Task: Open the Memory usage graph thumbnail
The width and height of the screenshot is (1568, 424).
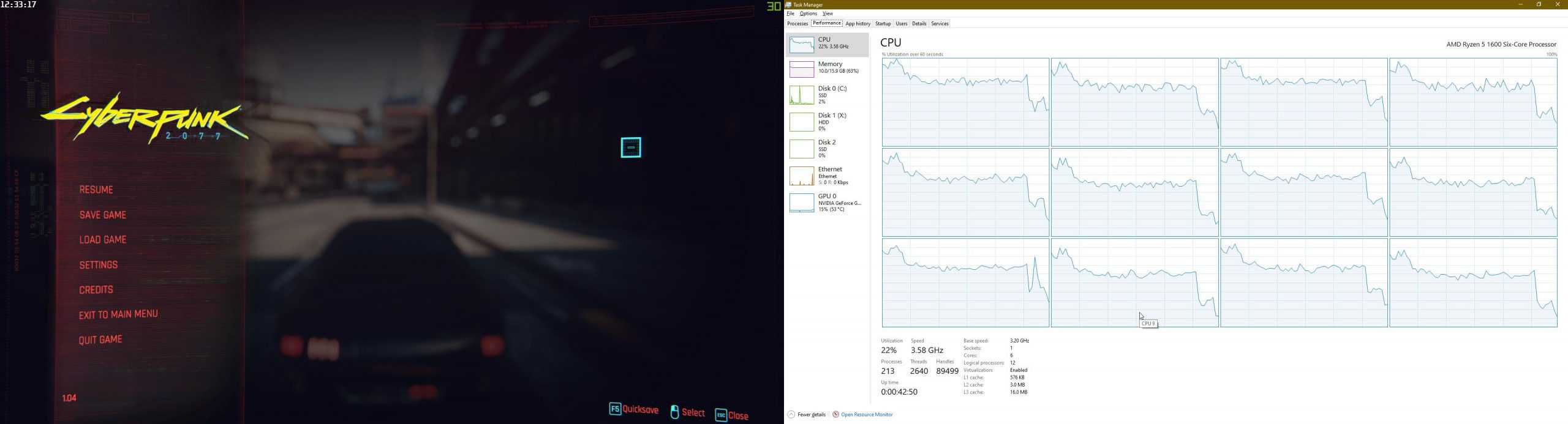Action: tap(801, 69)
